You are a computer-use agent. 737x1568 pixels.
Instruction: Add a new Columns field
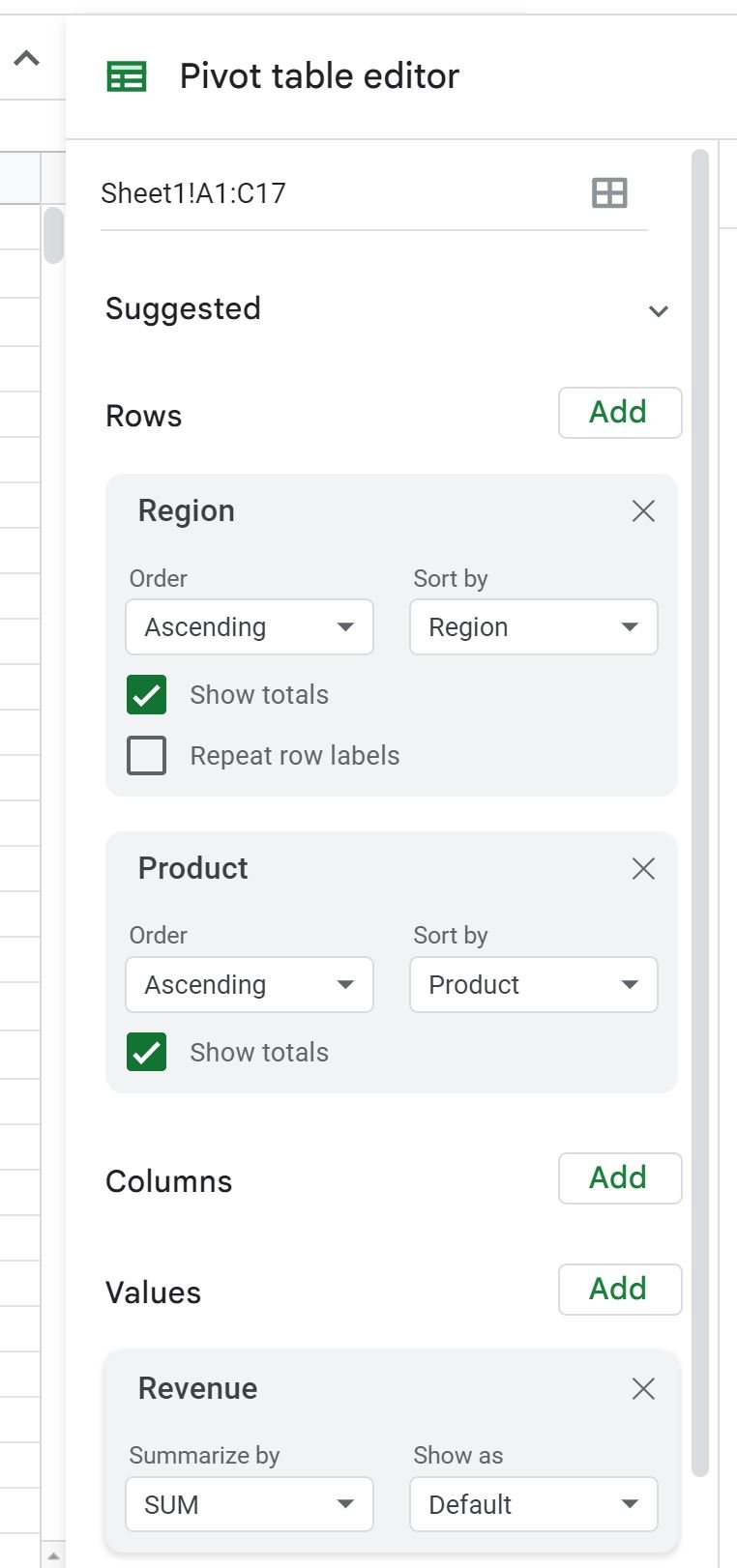coord(620,1178)
